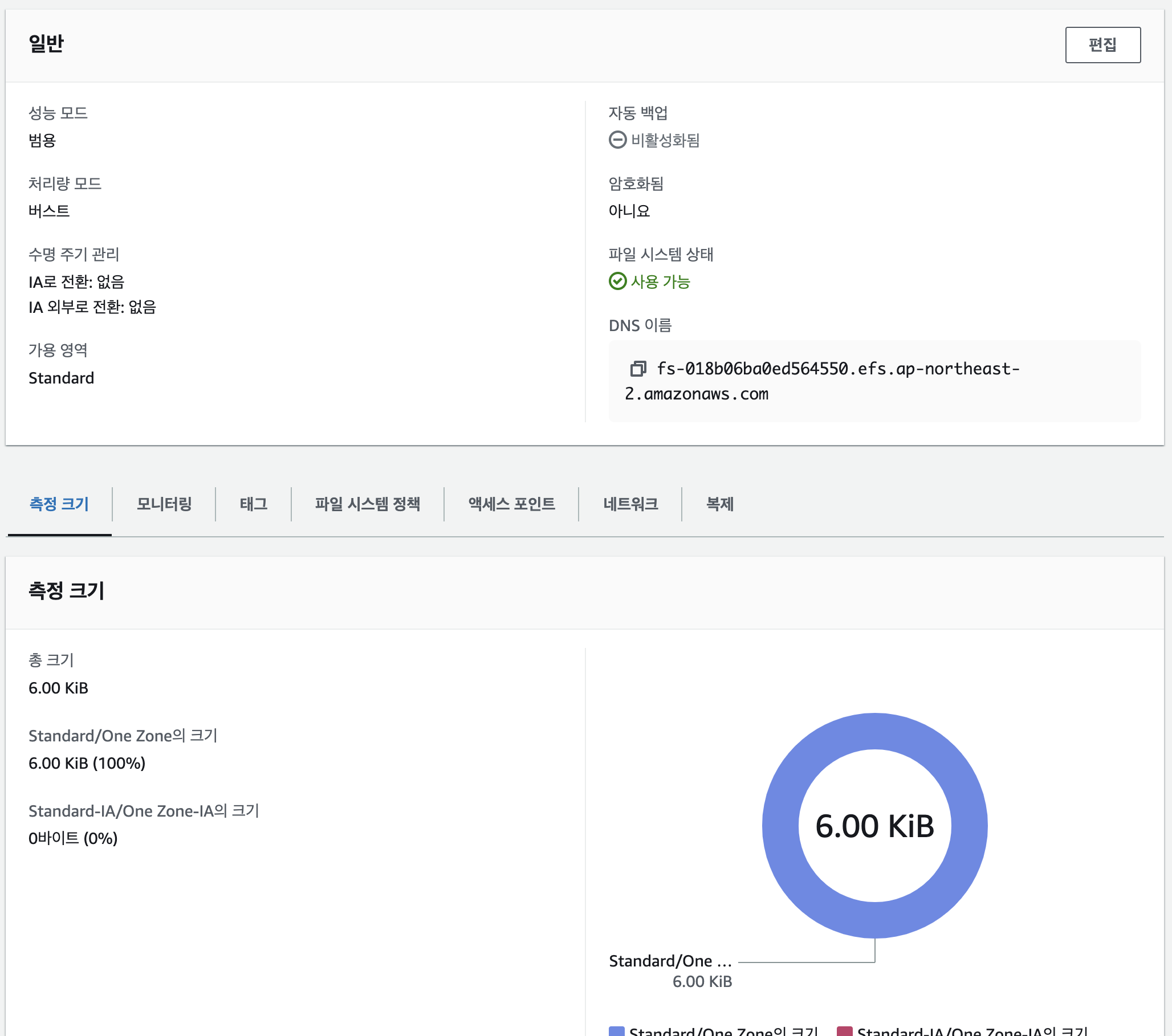Open the 네트워크 tab
Image resolution: width=1172 pixels, height=1036 pixels.
pos(630,504)
